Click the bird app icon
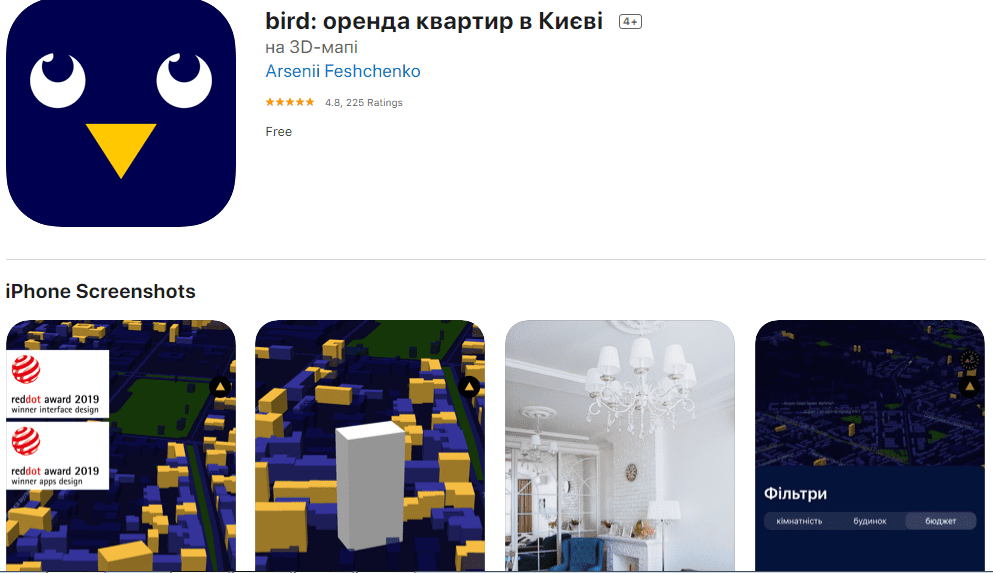The image size is (993, 573). click(121, 113)
